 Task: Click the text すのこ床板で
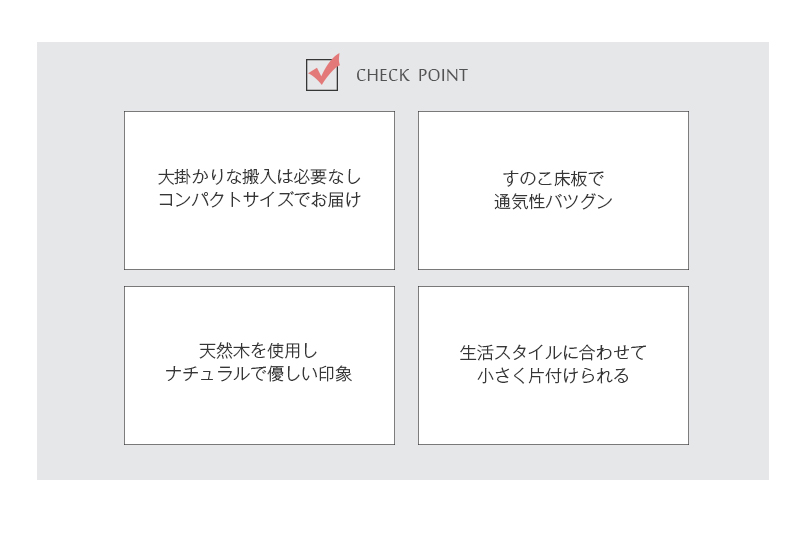pyautogui.click(x=554, y=179)
